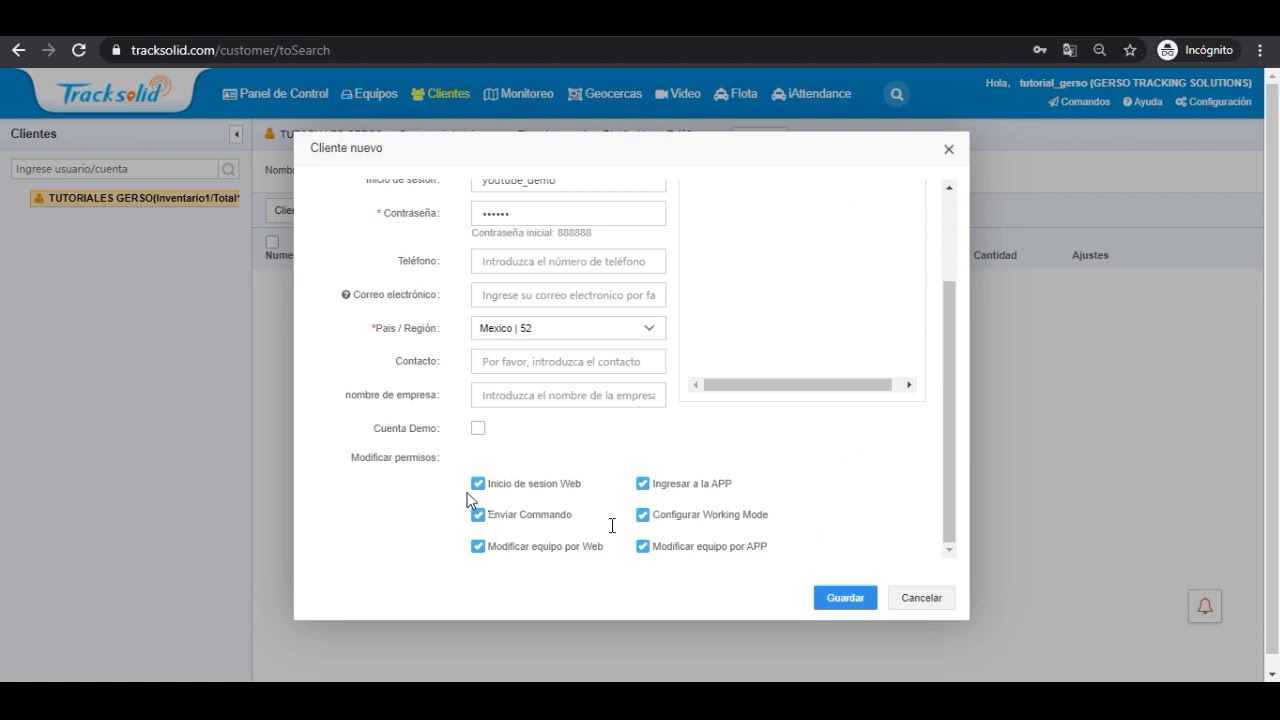
Task: Click the search icon beside Ingrese usuario/cuenta
Action: click(229, 169)
